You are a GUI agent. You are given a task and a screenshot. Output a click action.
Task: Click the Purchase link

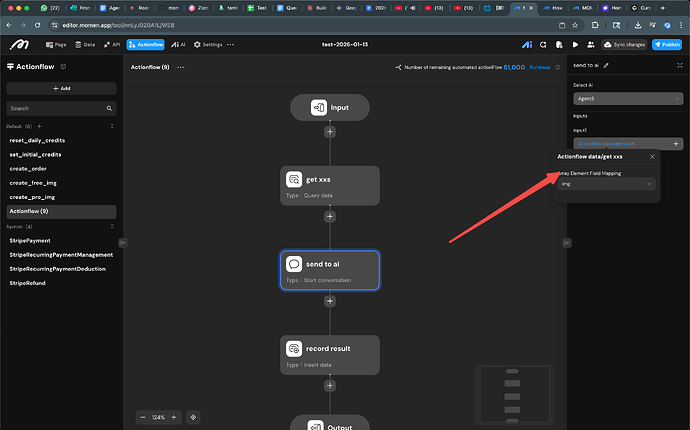pyautogui.click(x=539, y=67)
